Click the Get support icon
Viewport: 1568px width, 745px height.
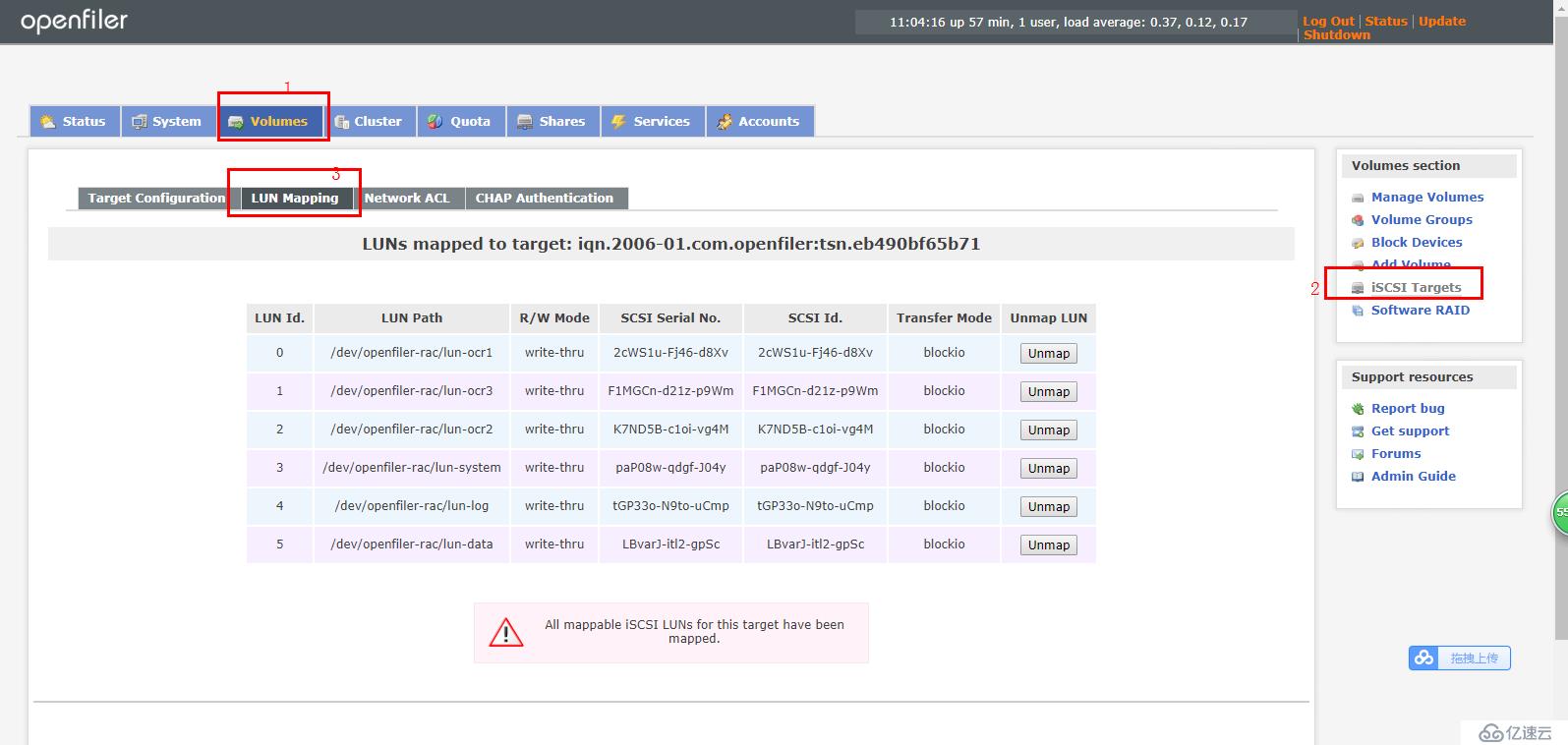[1358, 431]
